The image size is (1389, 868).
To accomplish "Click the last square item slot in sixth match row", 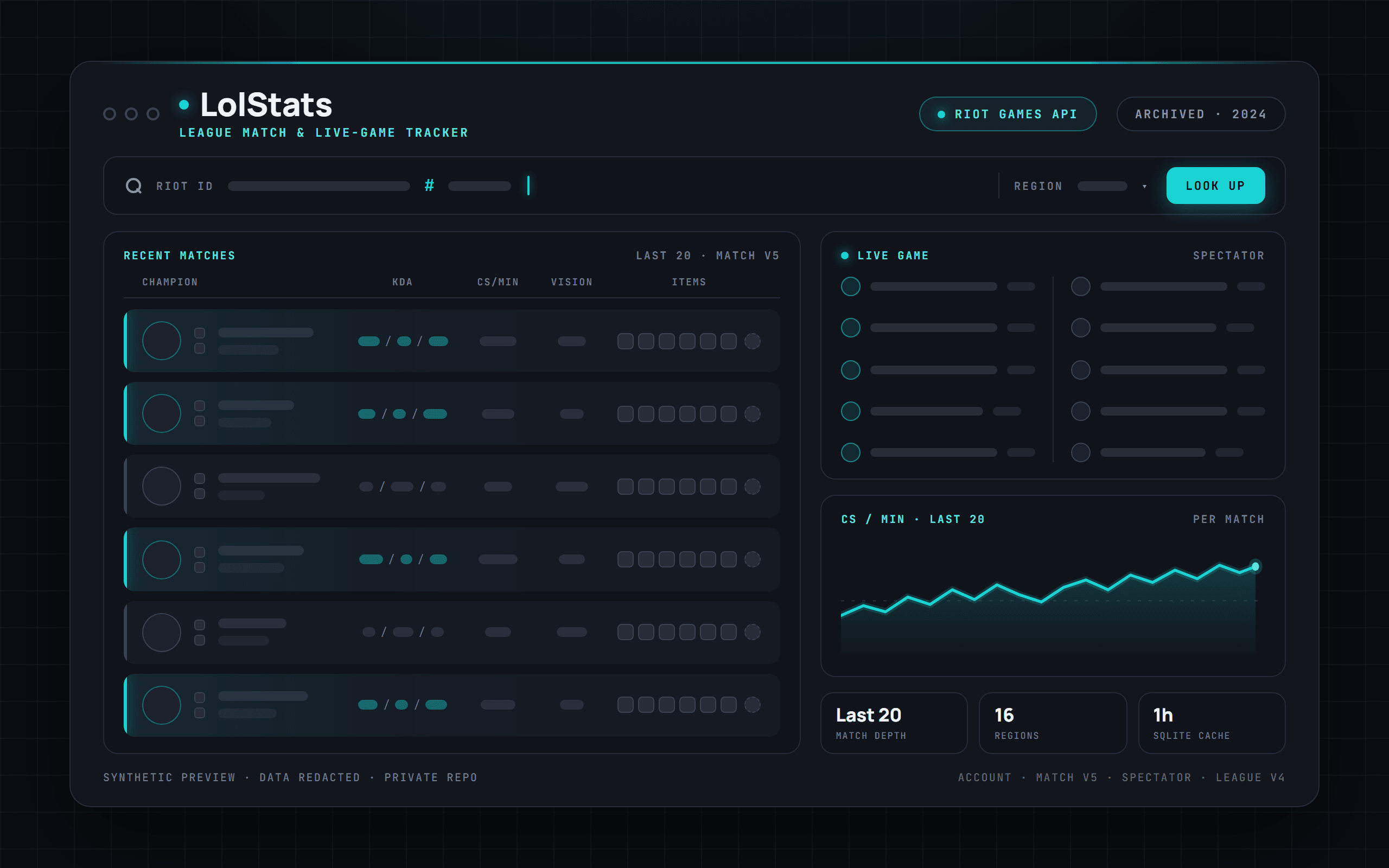I will pyautogui.click(x=728, y=705).
